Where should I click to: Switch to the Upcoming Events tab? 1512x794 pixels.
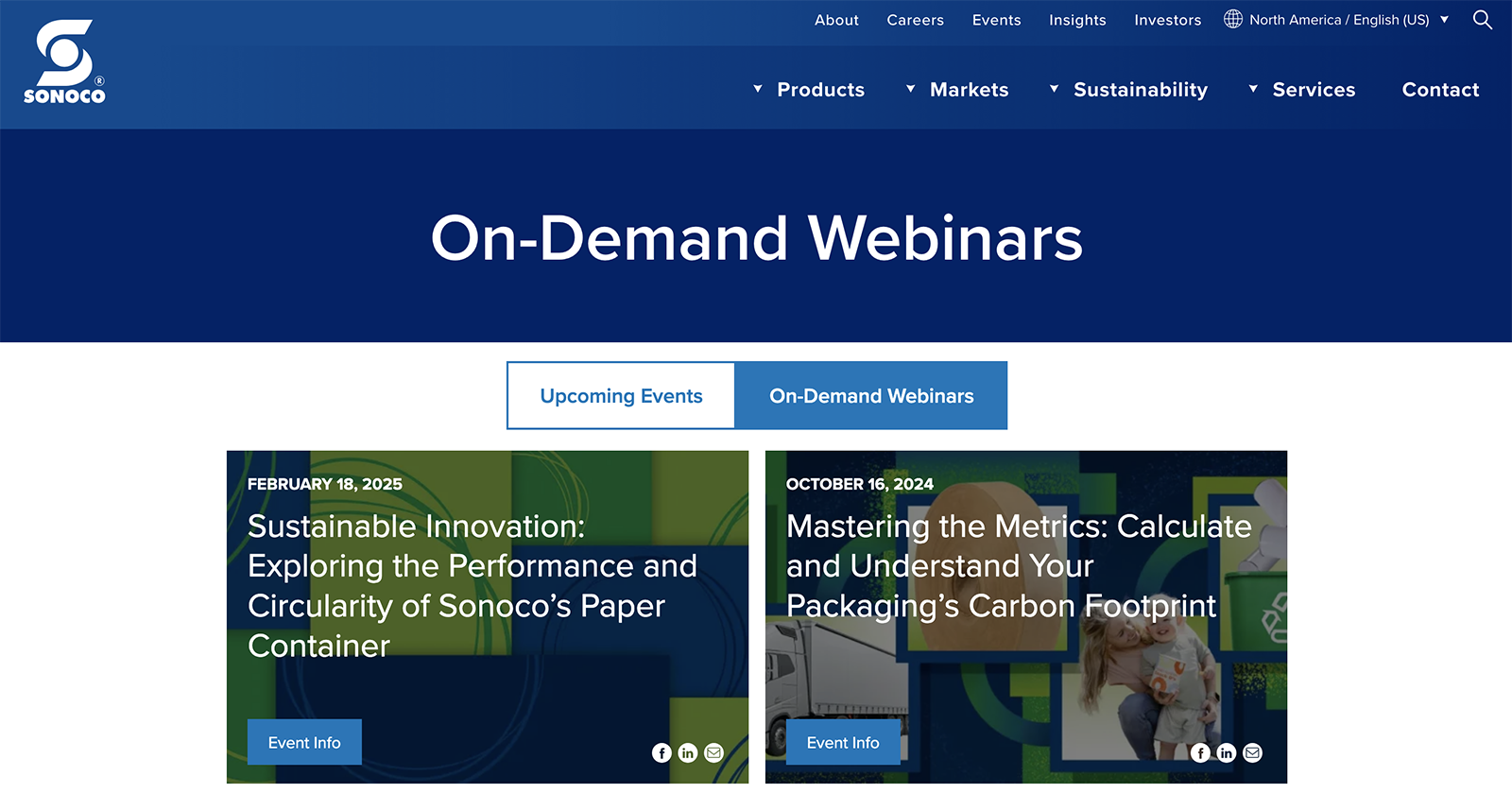pos(621,395)
